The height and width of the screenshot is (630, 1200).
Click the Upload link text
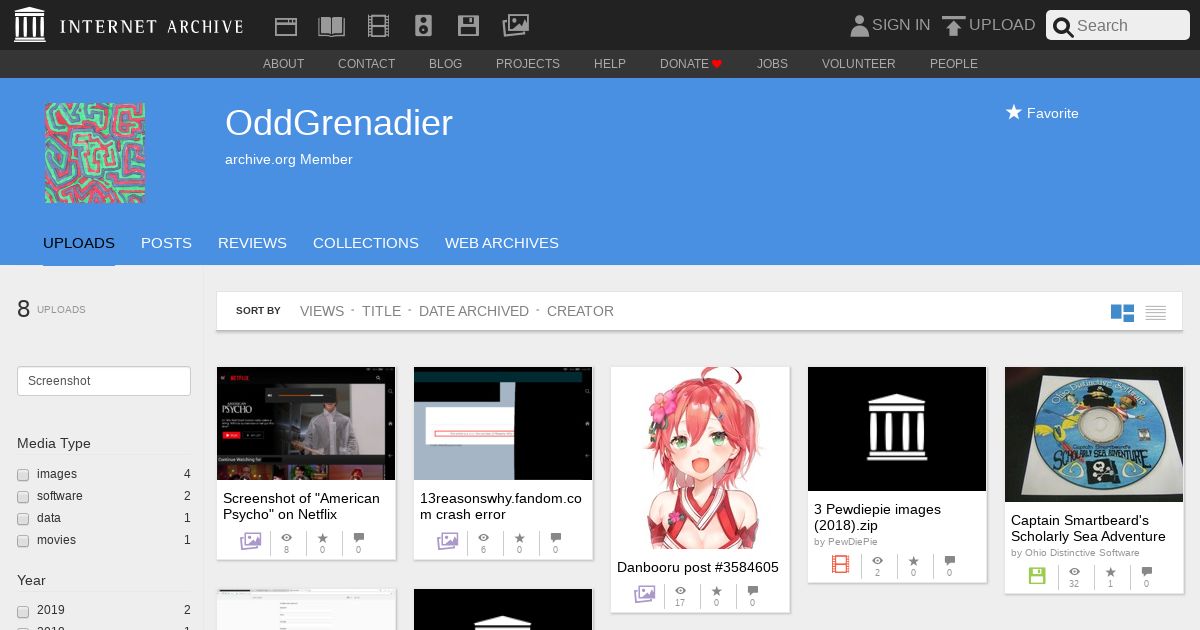(x=1002, y=25)
